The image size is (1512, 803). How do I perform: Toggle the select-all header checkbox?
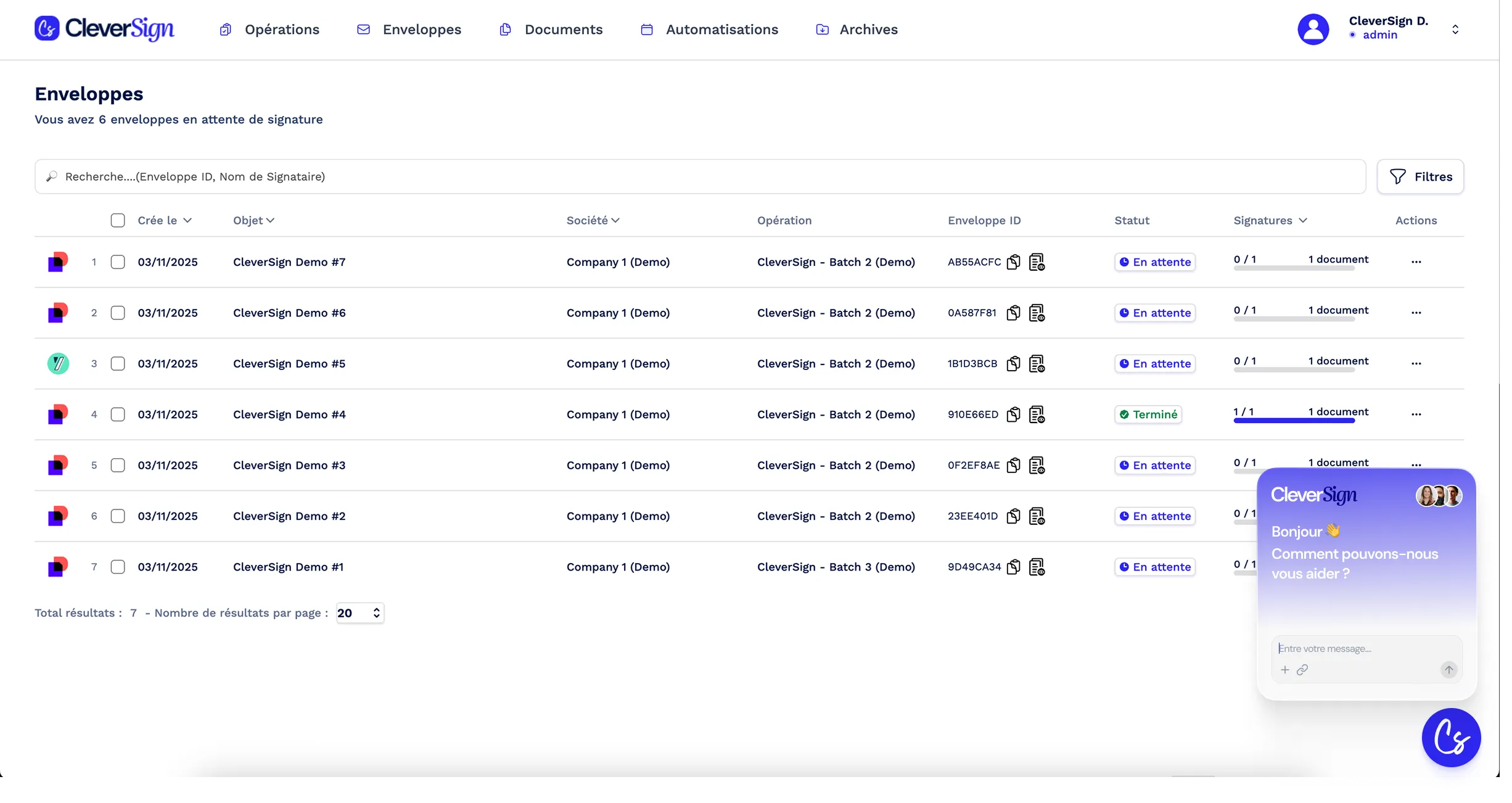coord(118,220)
